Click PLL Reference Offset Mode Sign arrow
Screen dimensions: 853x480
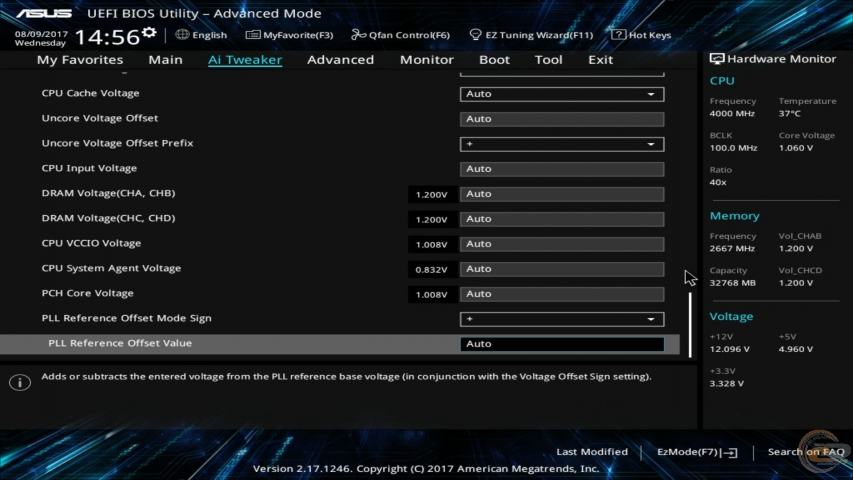pos(651,319)
